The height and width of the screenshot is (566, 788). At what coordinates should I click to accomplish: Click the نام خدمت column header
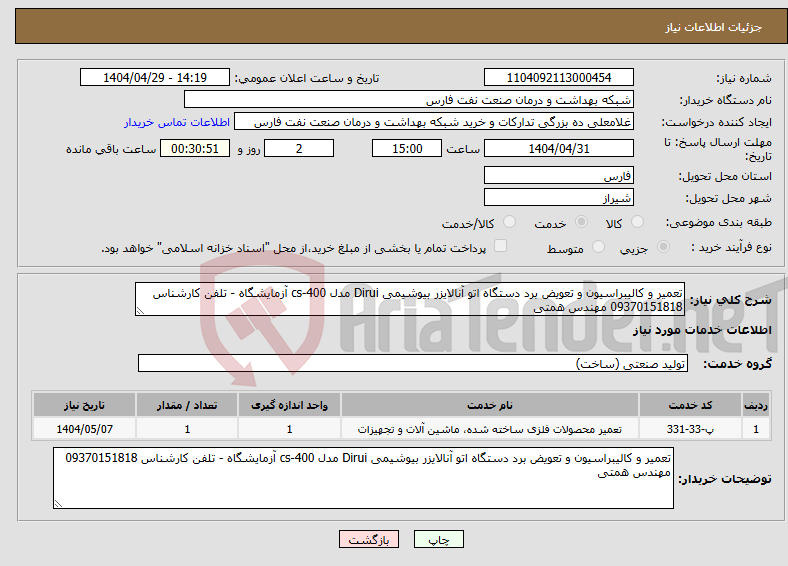[490, 405]
